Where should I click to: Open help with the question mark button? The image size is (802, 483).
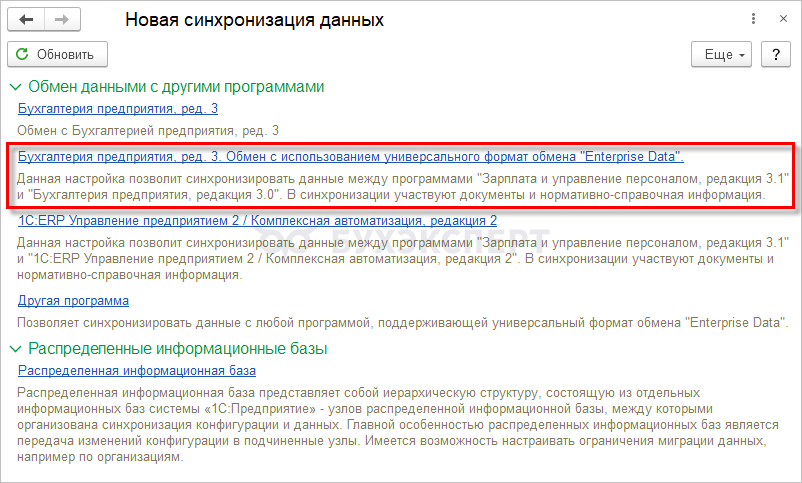tap(776, 54)
